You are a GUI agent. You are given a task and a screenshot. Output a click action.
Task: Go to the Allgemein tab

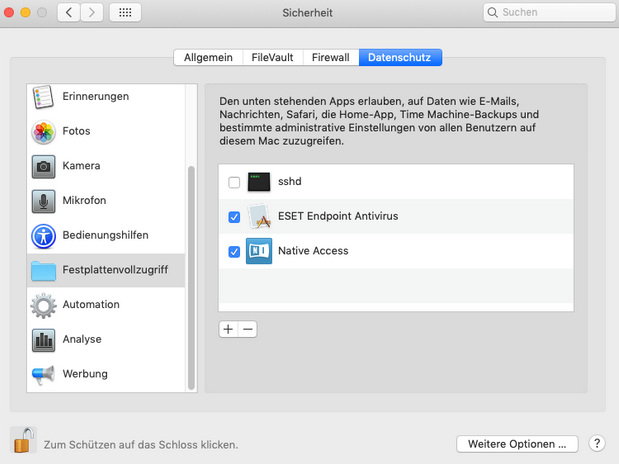[208, 58]
